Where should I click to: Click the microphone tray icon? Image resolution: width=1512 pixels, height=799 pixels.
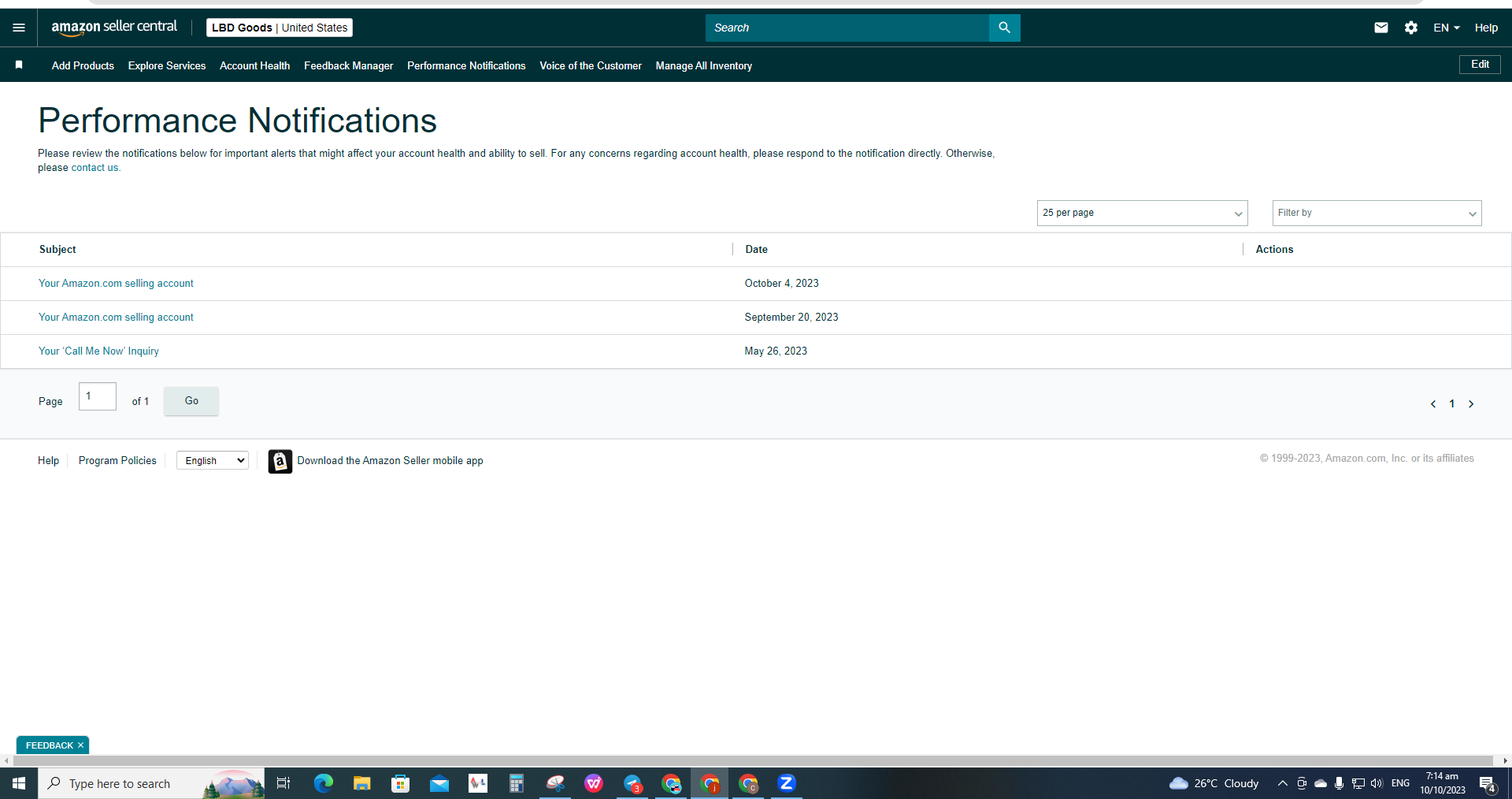click(x=1339, y=783)
